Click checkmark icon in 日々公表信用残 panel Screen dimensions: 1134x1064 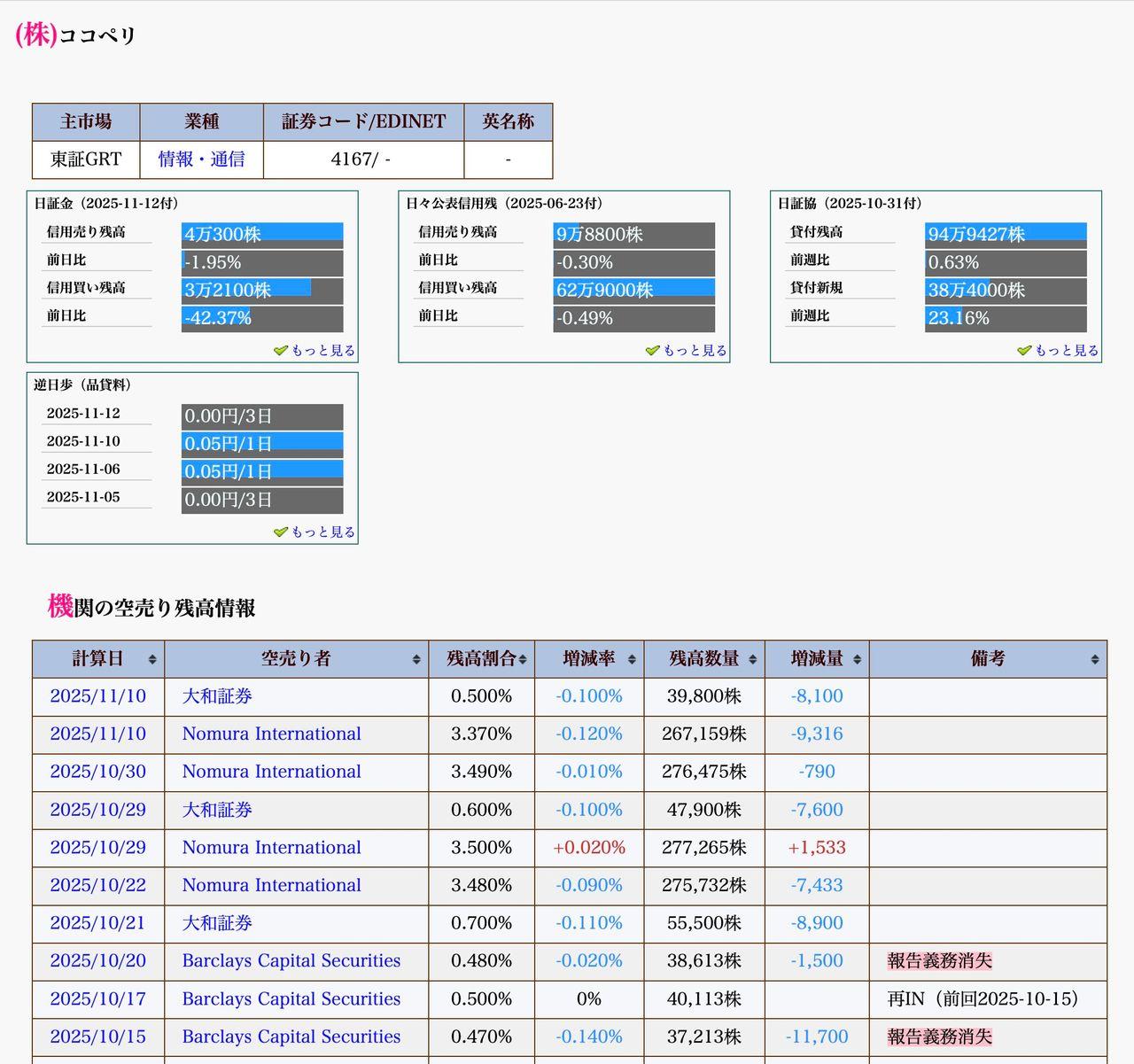[x=653, y=351]
